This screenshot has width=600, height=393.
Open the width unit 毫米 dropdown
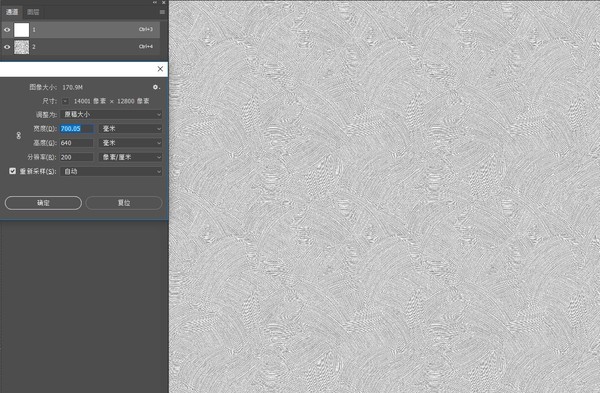130,129
